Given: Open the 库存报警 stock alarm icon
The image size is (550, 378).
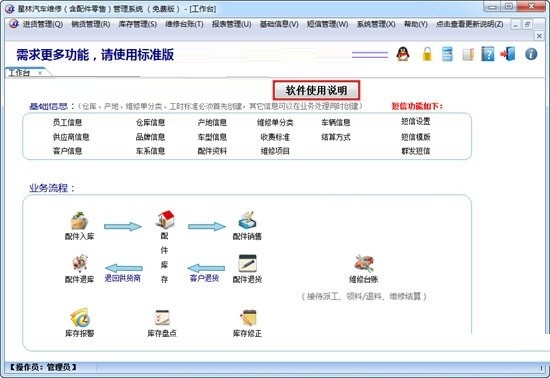Looking at the screenshot, I should point(80,317).
